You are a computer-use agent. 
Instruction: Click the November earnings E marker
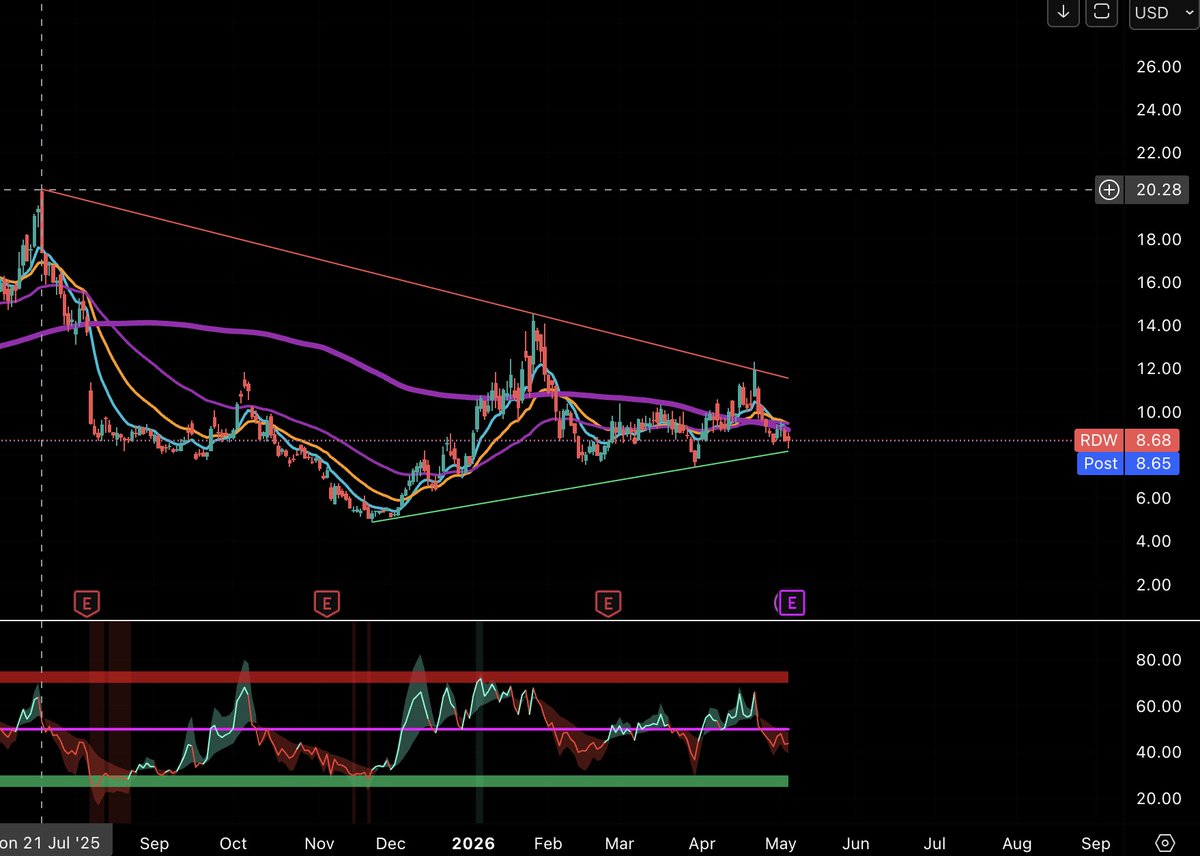325,603
